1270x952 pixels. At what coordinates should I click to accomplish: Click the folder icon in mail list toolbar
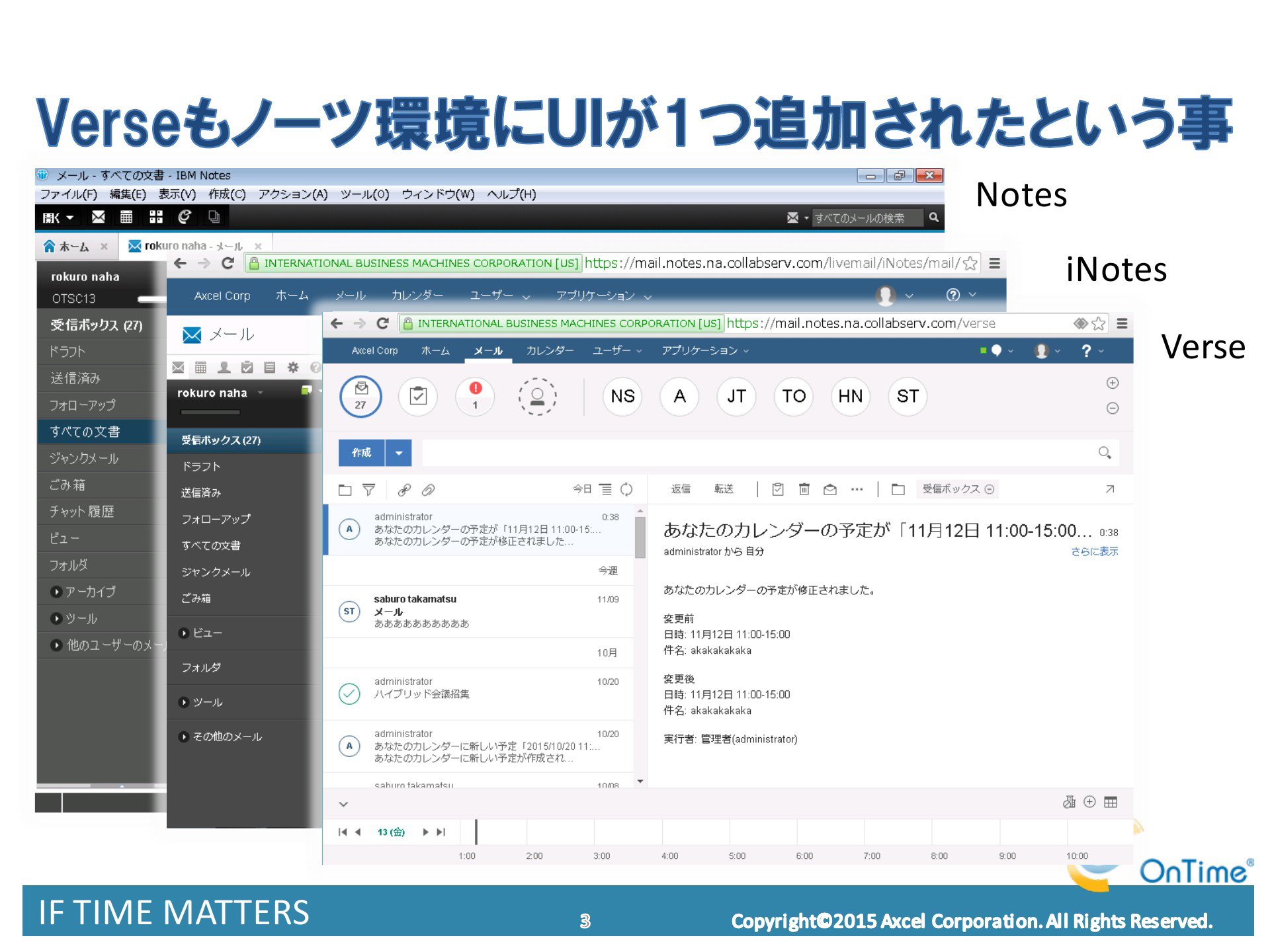point(345,490)
